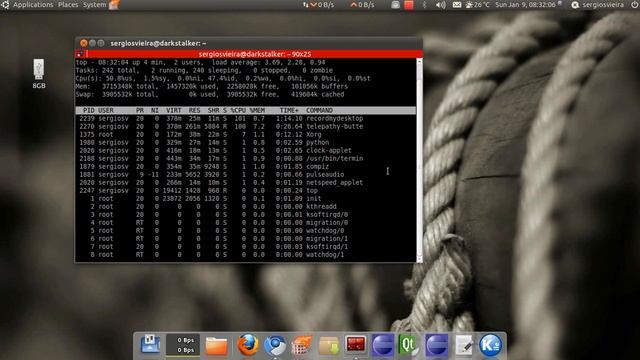Open the System menu

94,4
